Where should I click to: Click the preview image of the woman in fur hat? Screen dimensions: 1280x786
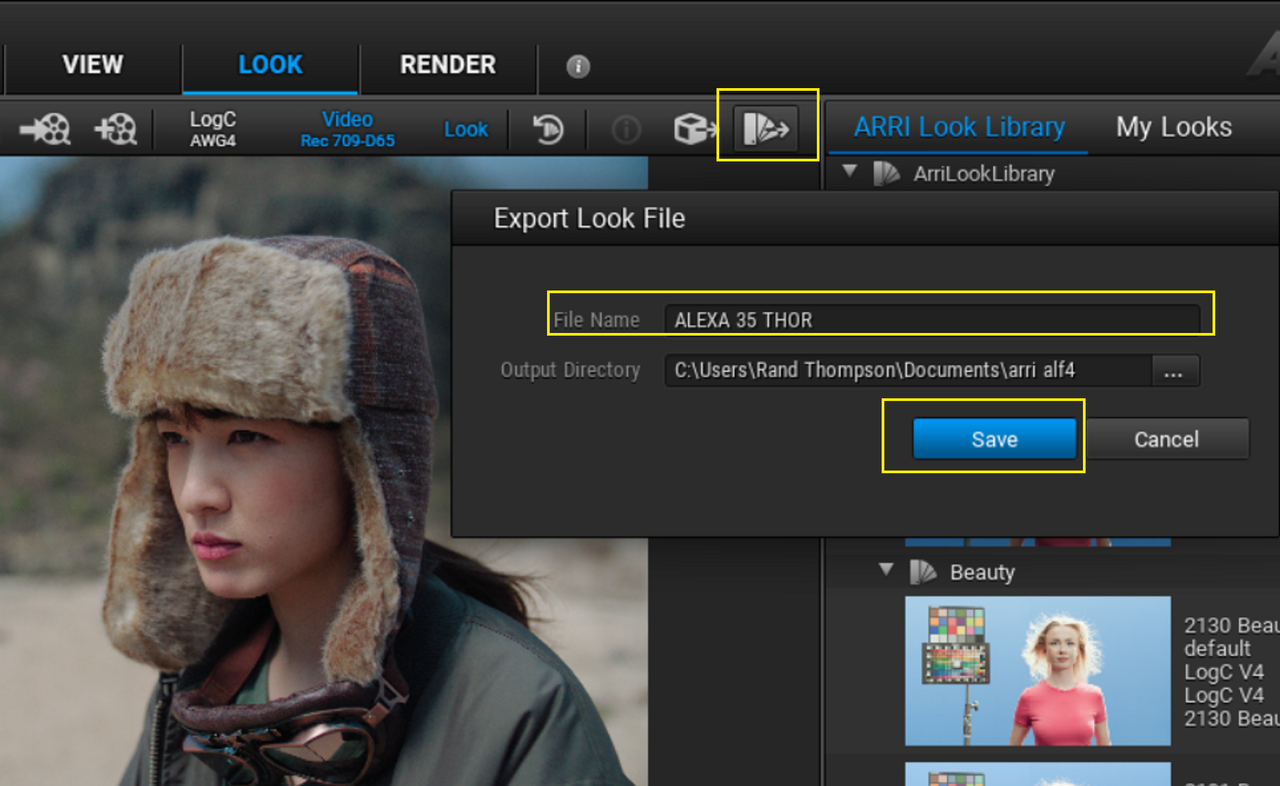pos(322,470)
